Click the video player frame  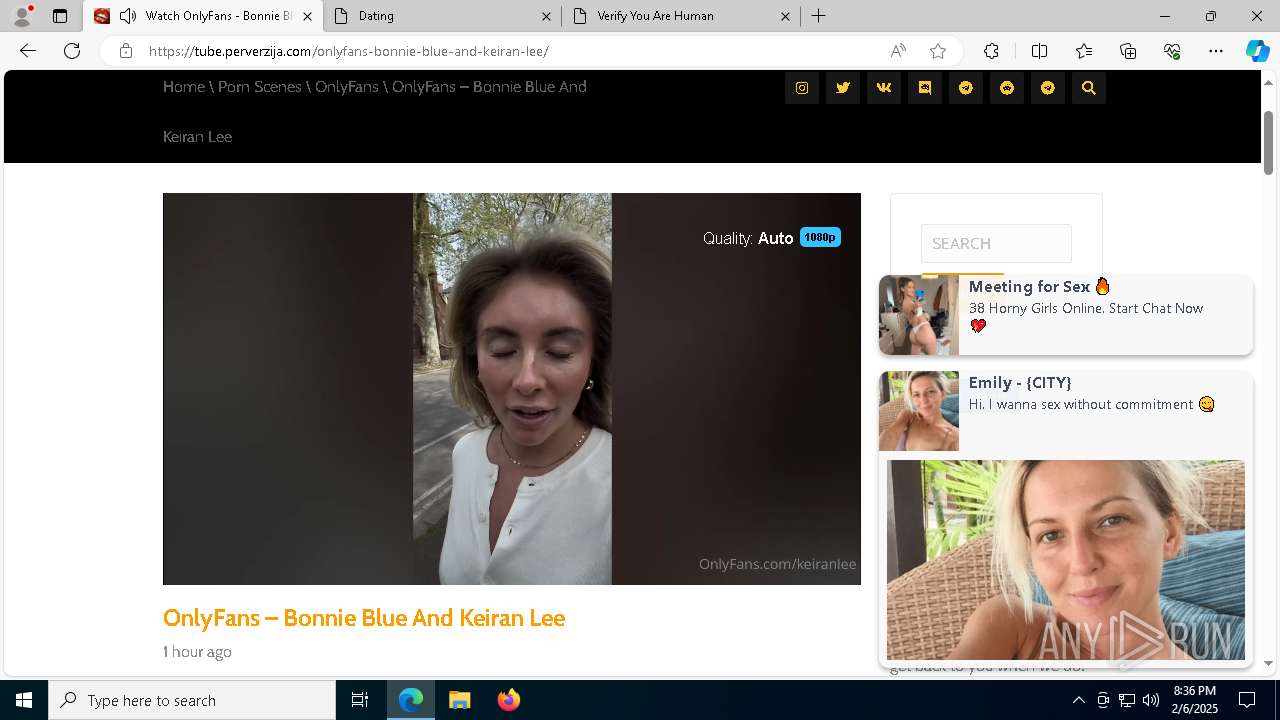point(512,389)
